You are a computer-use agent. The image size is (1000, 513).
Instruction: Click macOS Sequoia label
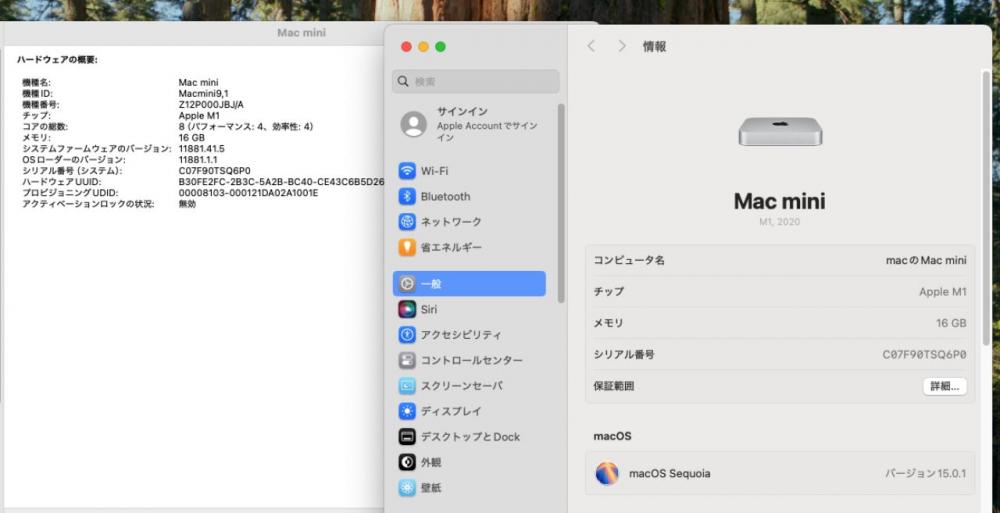pyautogui.click(x=670, y=473)
